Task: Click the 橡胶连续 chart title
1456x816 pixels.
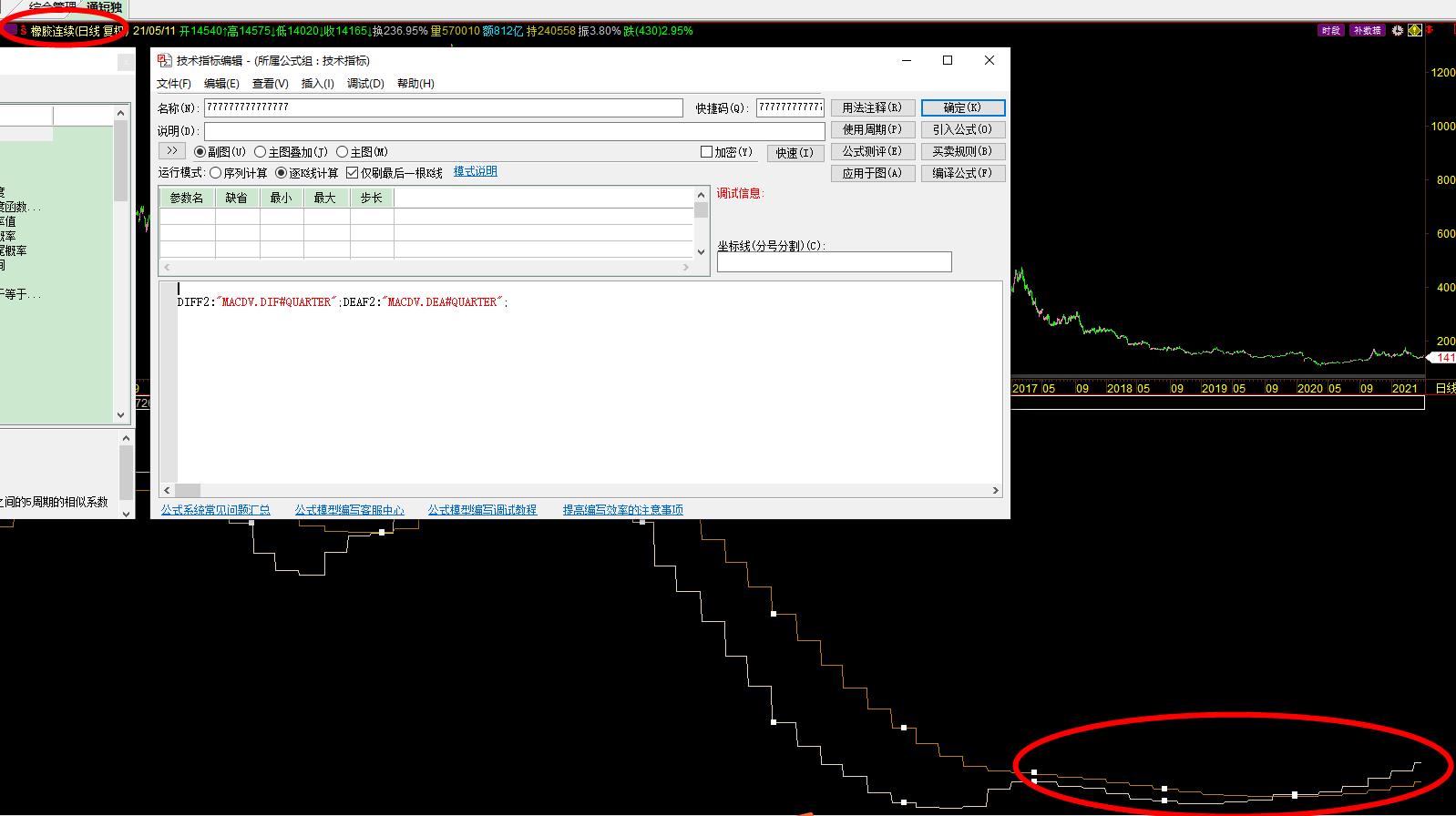Action: point(53,31)
